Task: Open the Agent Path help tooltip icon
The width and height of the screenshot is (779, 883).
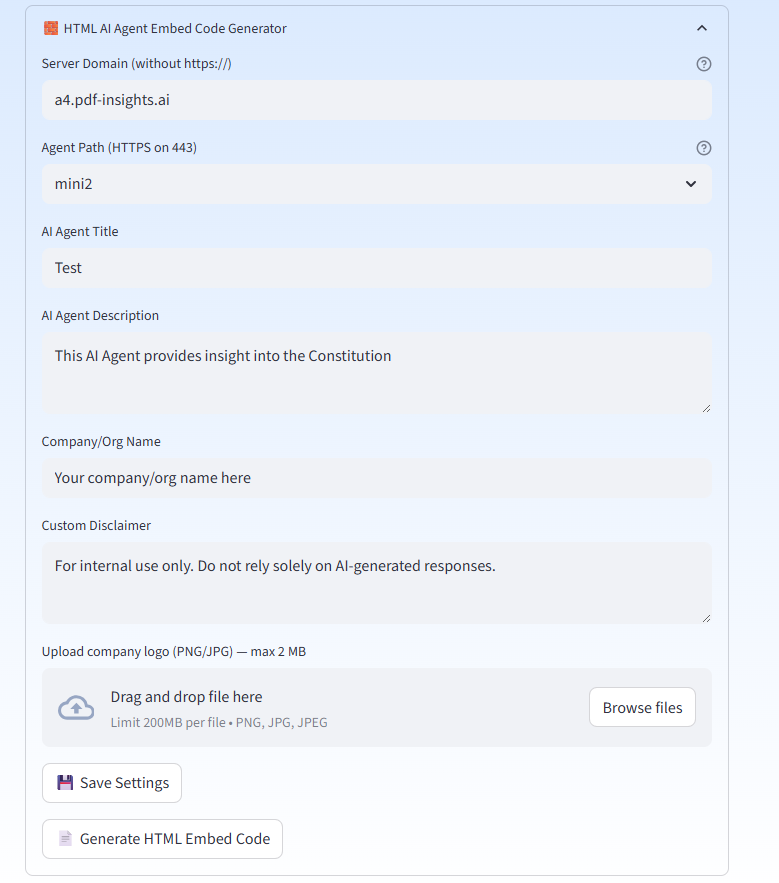Action: point(703,147)
